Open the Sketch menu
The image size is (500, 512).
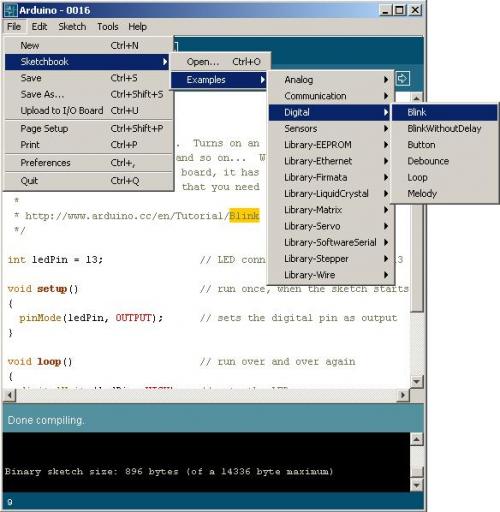[x=72, y=27]
